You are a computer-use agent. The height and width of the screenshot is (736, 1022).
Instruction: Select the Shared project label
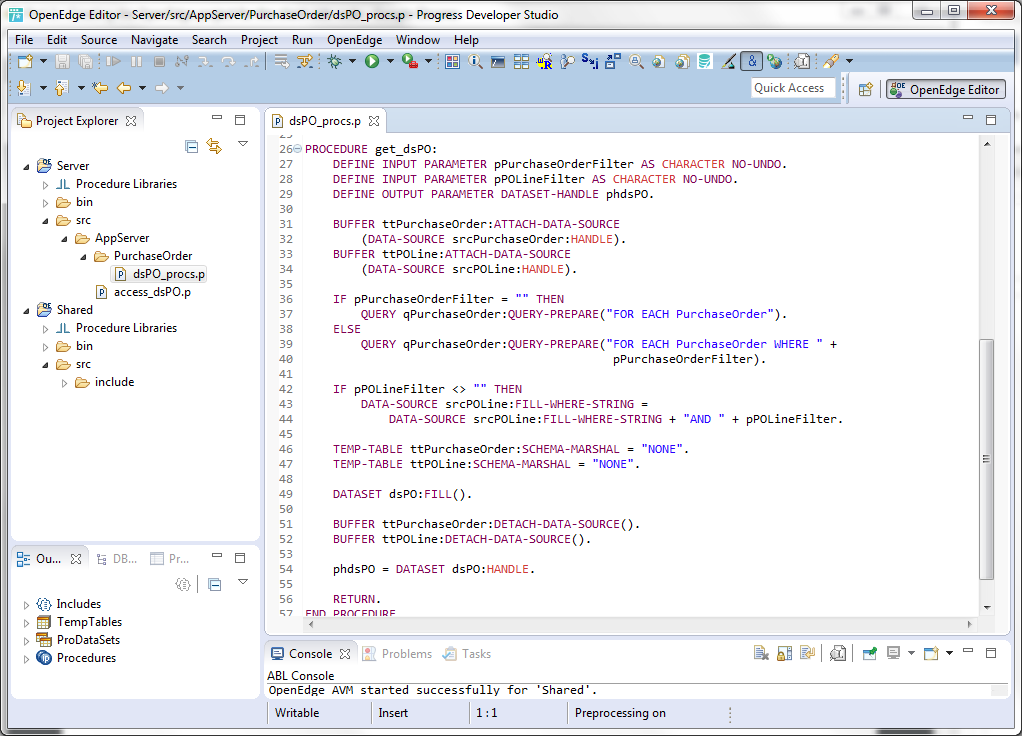[74, 310]
